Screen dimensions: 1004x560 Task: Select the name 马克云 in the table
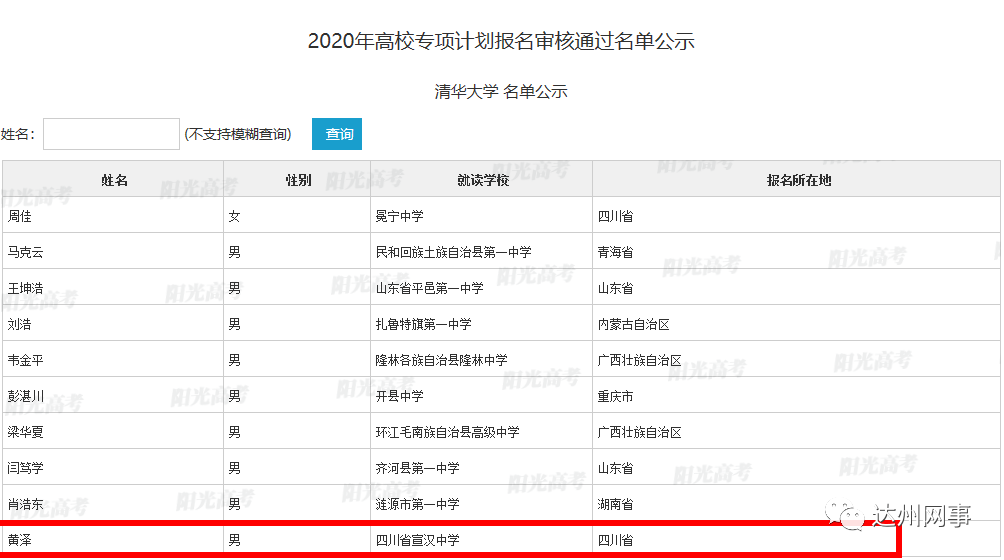pos(26,252)
